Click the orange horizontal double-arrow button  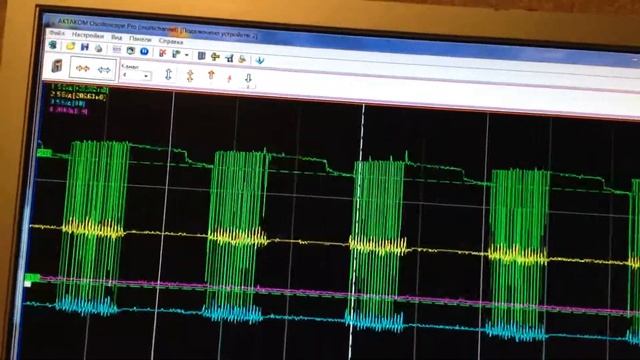click(83, 69)
